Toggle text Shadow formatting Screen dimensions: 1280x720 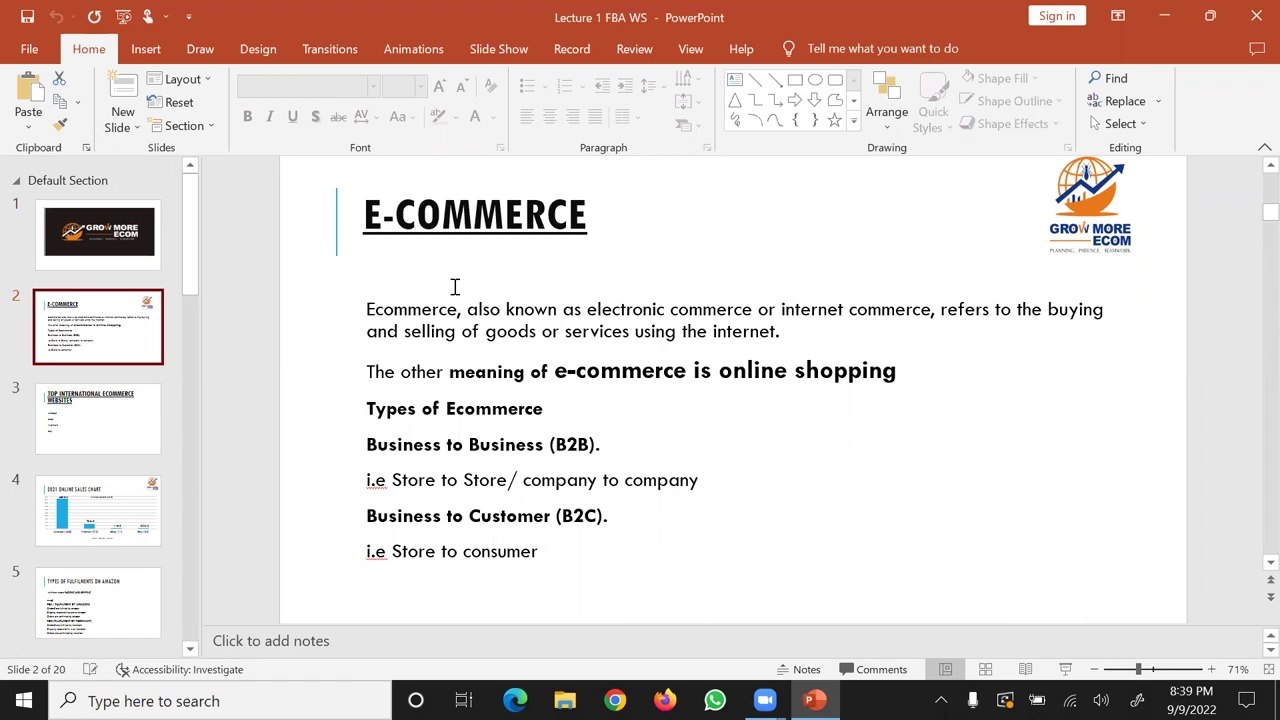click(x=315, y=116)
